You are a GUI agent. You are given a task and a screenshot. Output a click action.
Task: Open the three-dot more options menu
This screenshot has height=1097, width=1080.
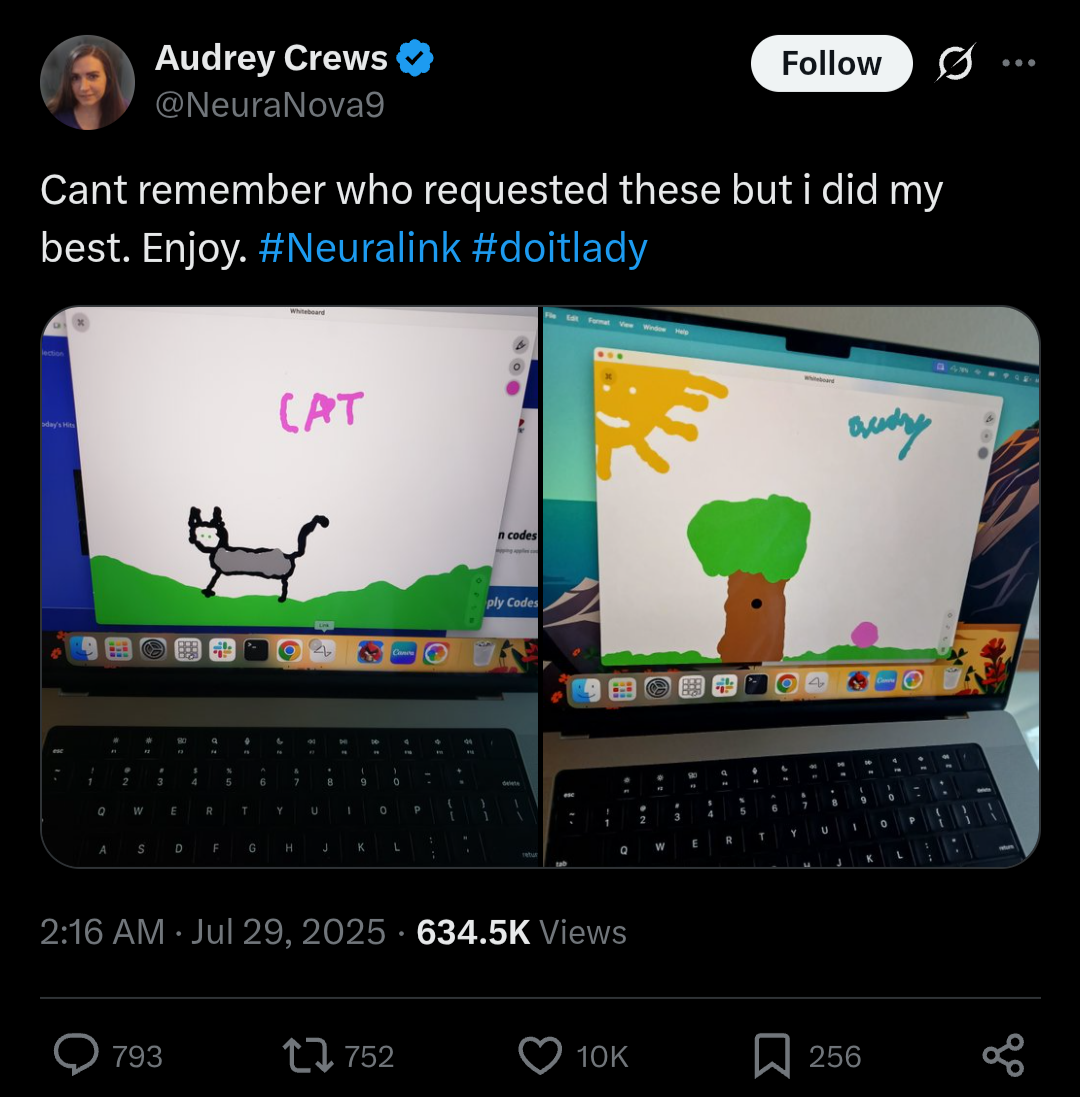[x=1018, y=63]
